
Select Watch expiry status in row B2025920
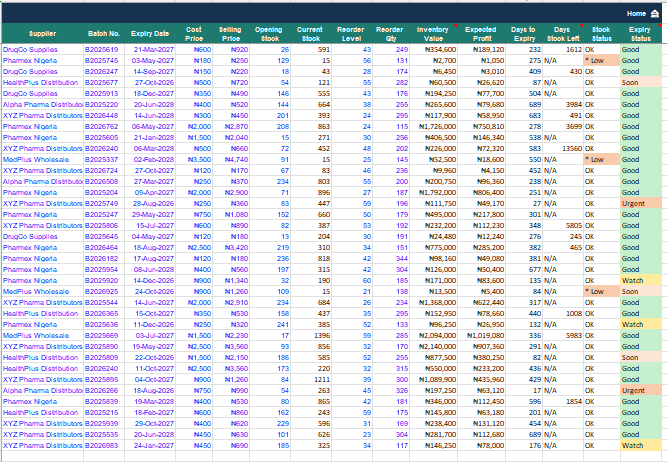(x=640, y=281)
